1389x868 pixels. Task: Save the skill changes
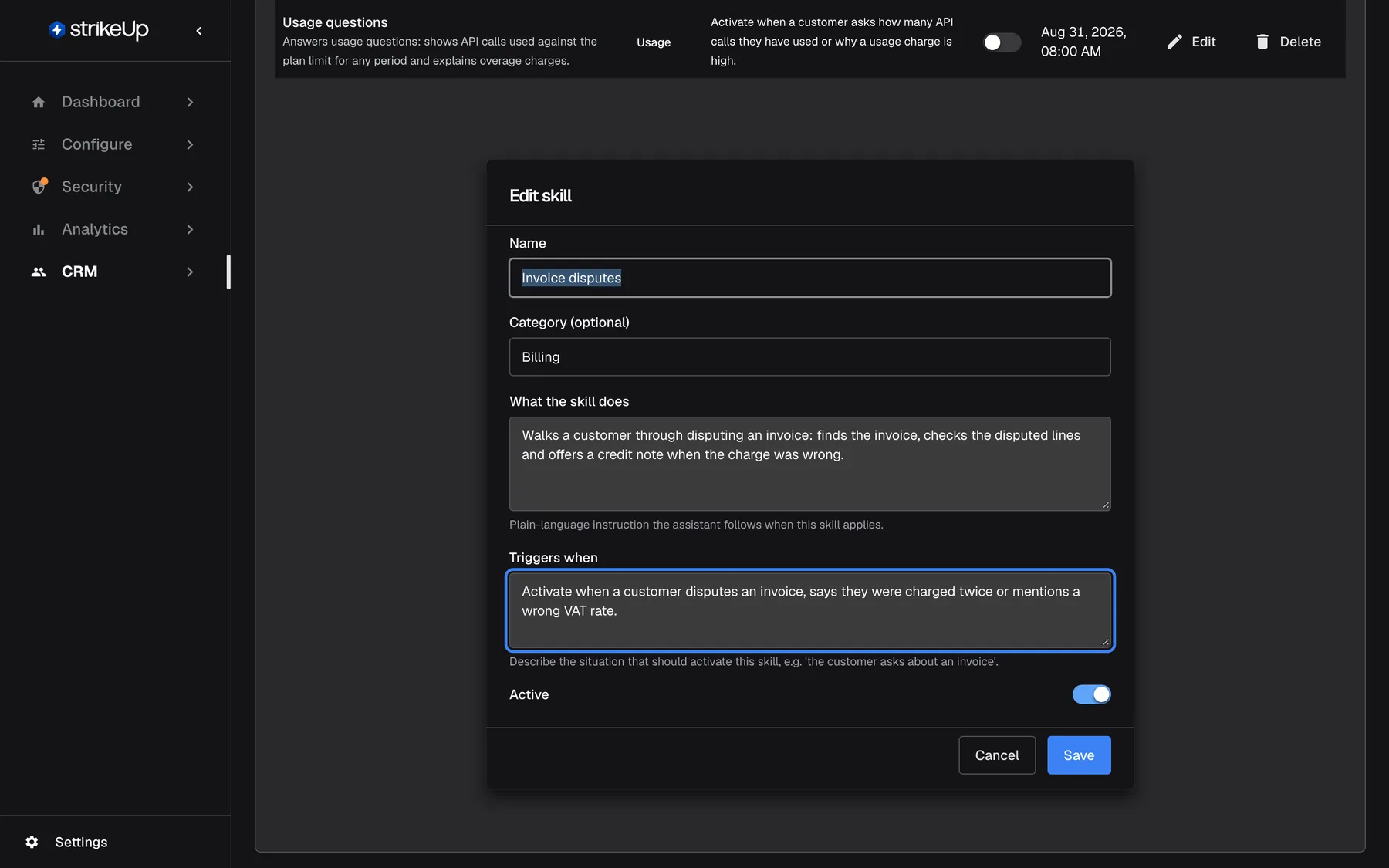click(1079, 755)
